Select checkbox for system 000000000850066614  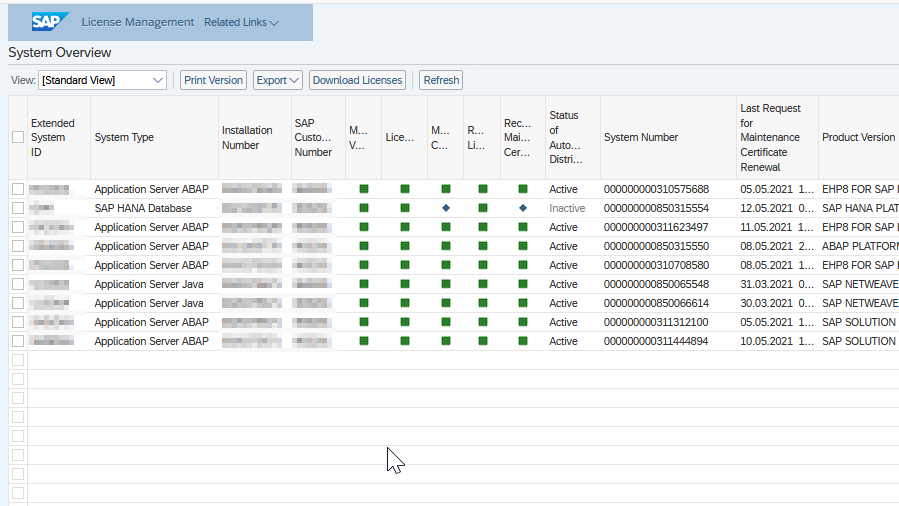click(x=18, y=303)
